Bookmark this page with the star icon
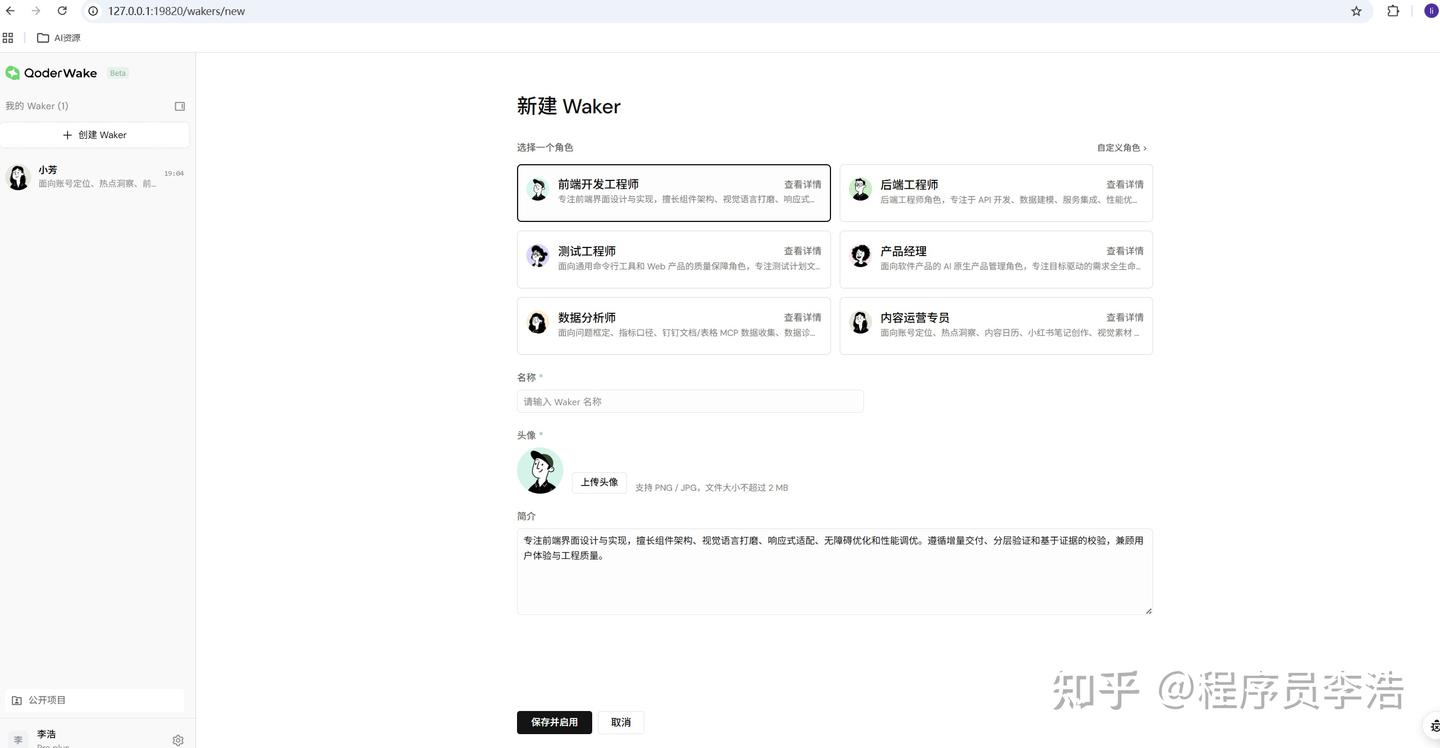The width and height of the screenshot is (1440, 748). 1356,11
